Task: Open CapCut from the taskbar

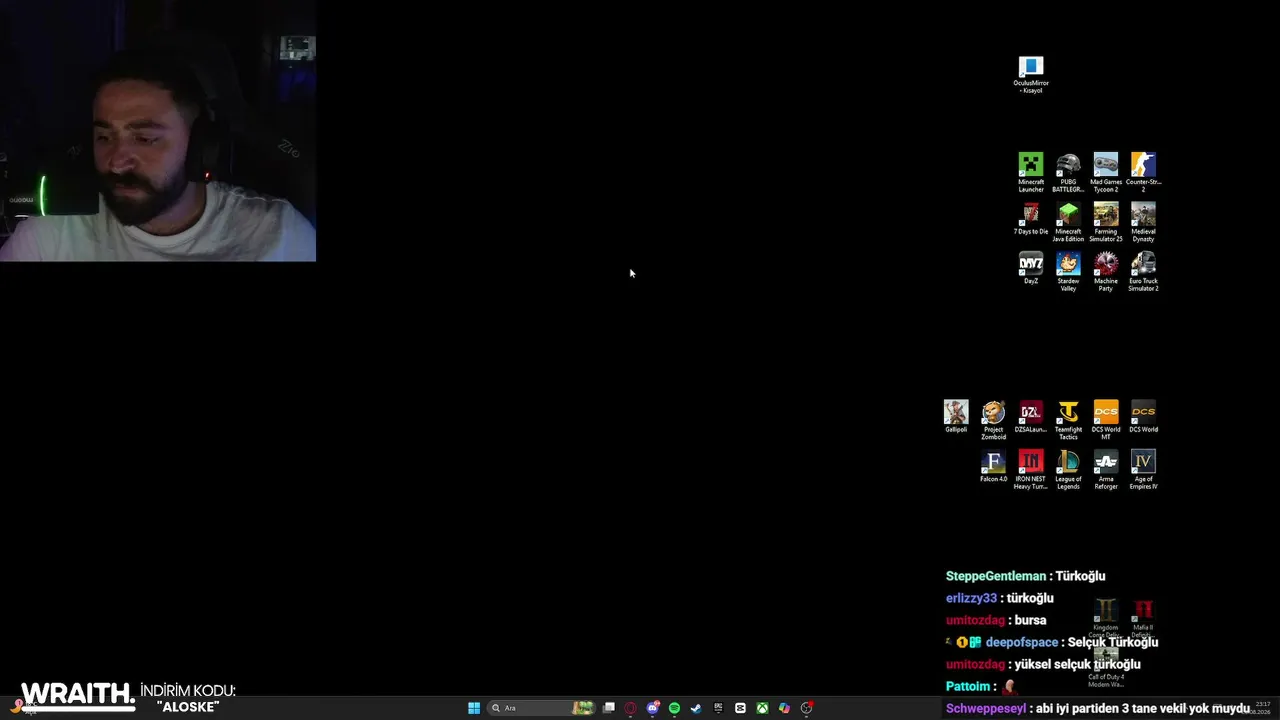Action: 740,708
